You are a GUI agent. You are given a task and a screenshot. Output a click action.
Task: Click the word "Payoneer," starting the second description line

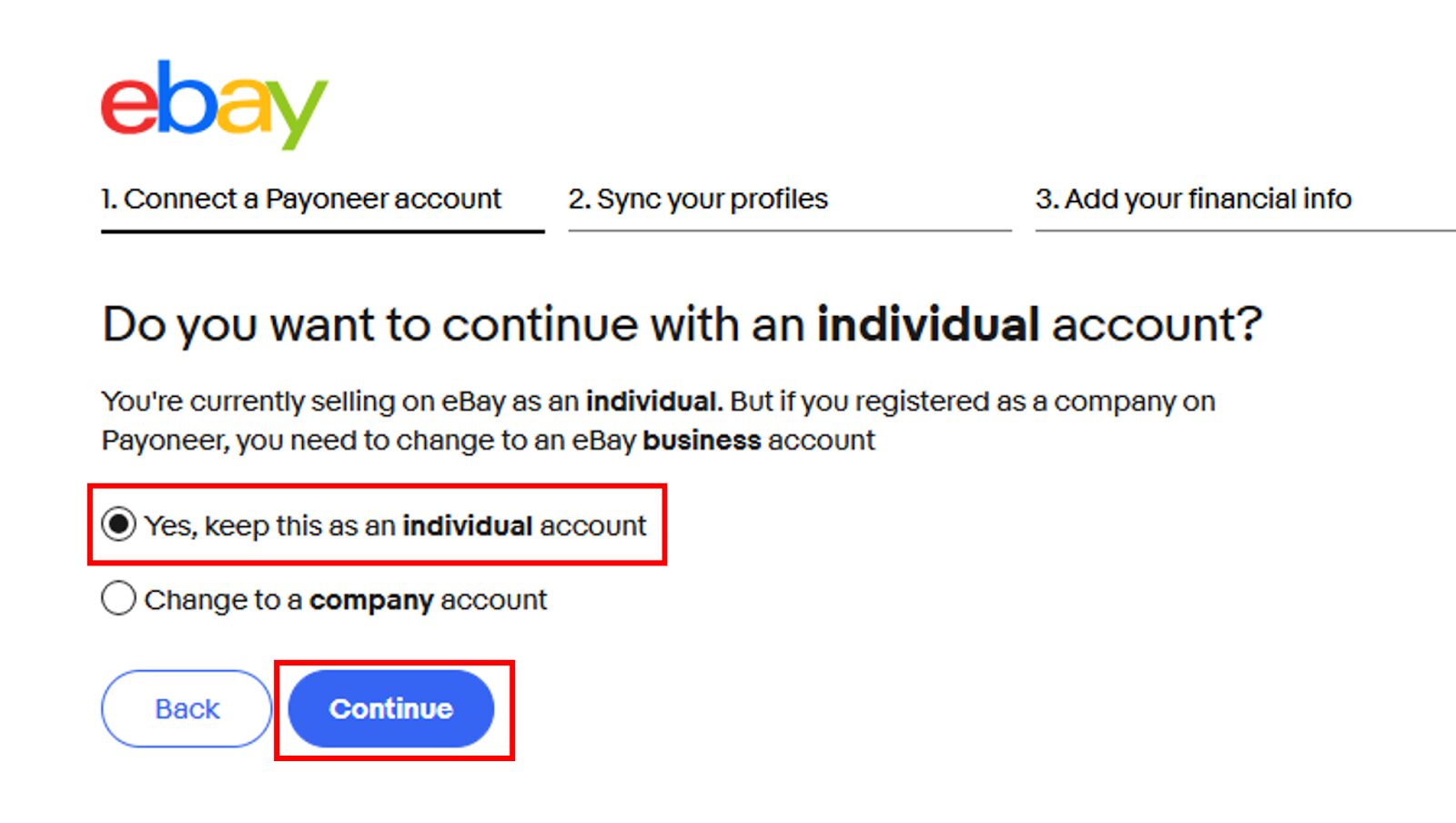coord(166,441)
